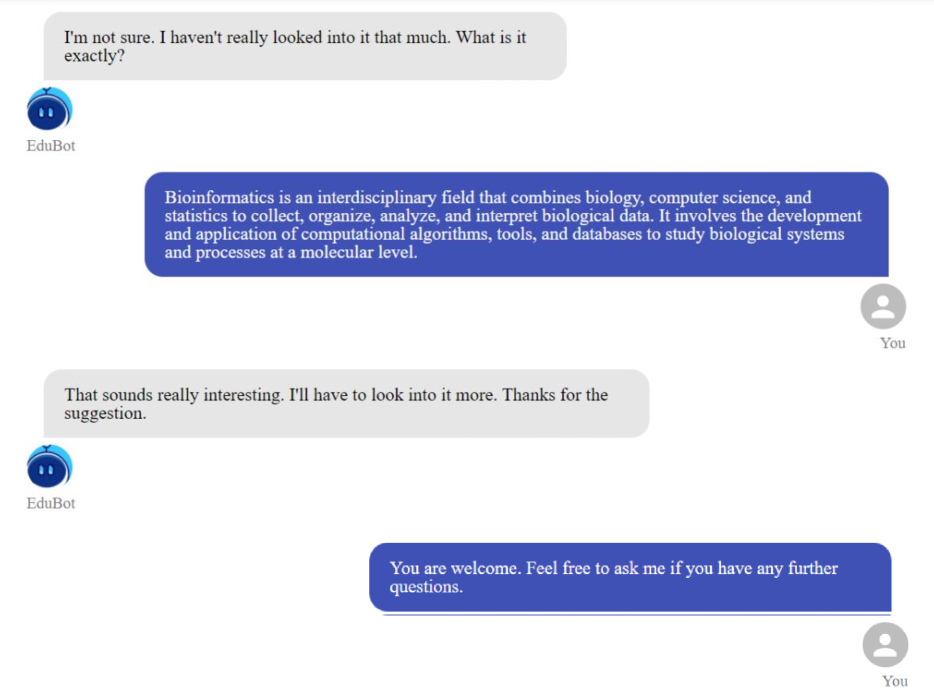Select the blue Bioinformatics definition bubble
The image size is (934, 700).
tap(516, 224)
